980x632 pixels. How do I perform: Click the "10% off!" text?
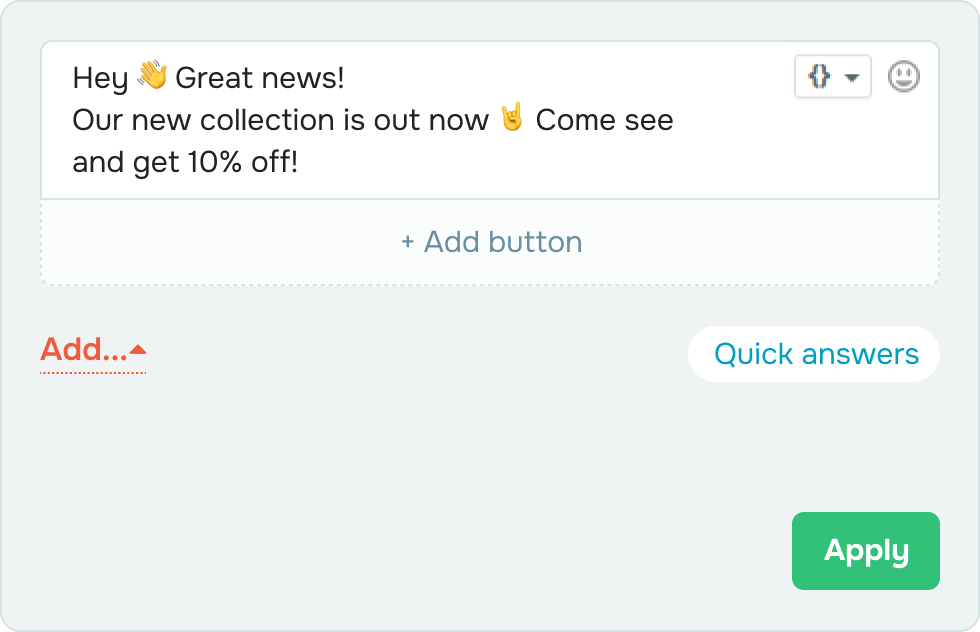click(242, 163)
